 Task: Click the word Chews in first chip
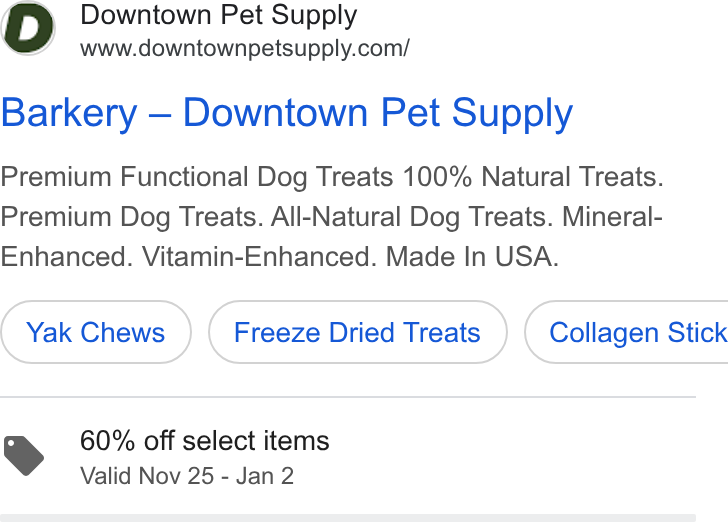pyautogui.click(x=123, y=333)
